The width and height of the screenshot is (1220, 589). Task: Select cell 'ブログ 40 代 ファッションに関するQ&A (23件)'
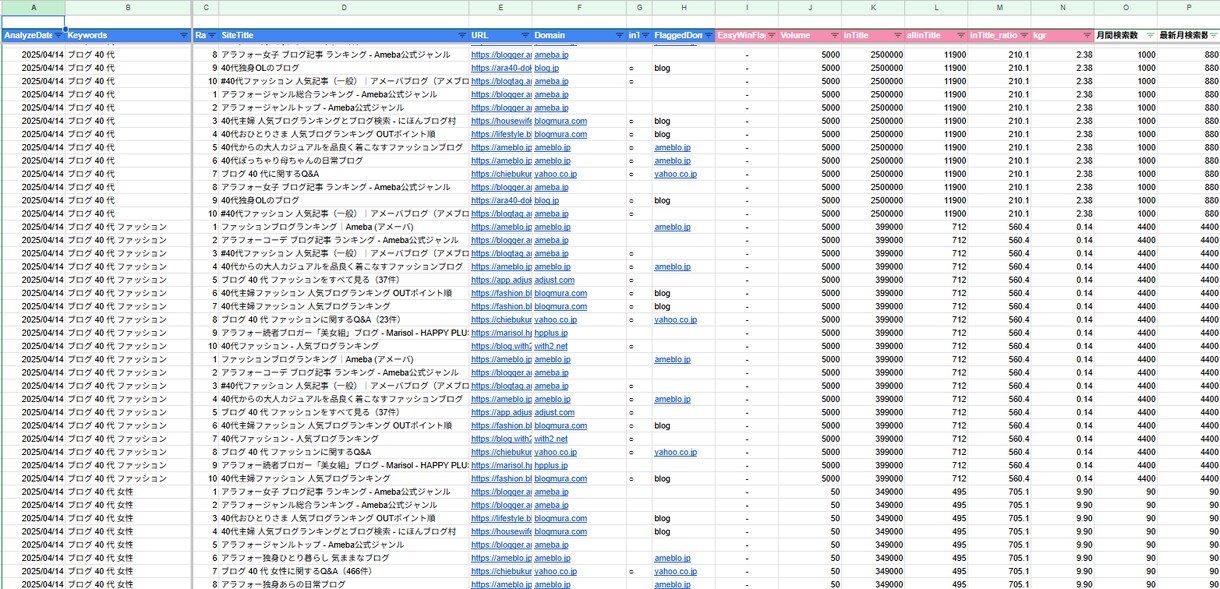[344, 320]
